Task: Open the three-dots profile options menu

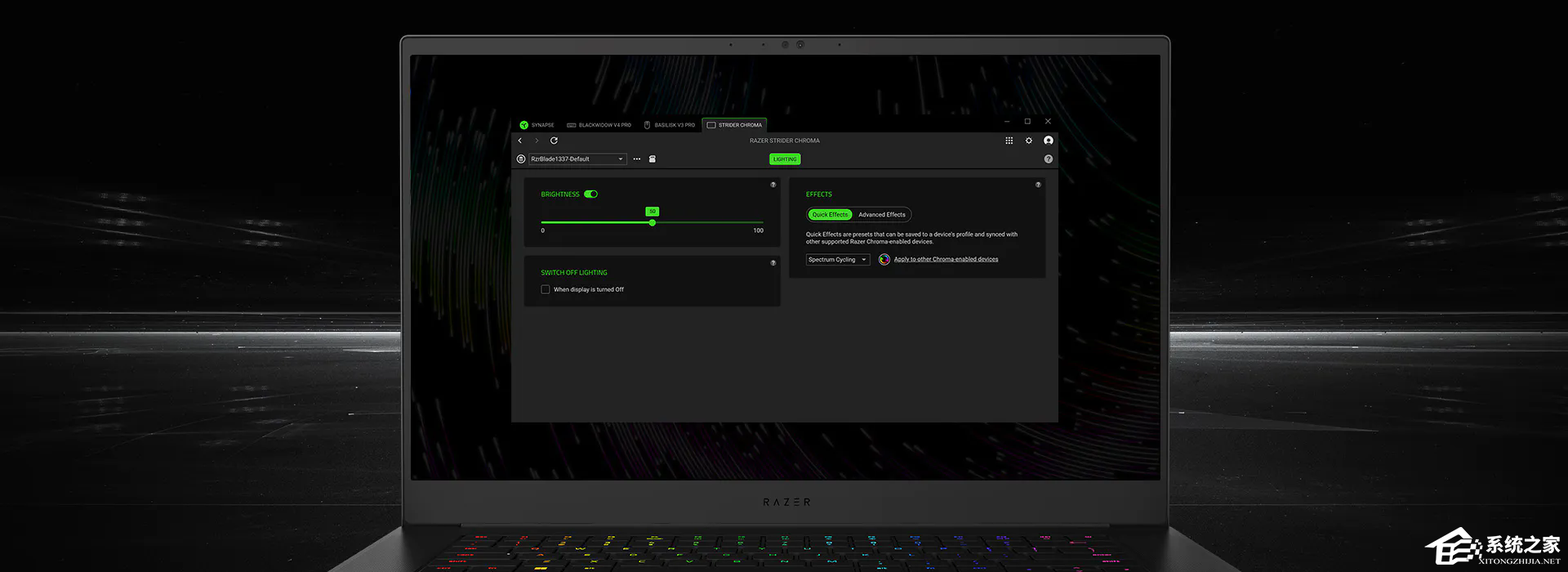Action: [637, 159]
